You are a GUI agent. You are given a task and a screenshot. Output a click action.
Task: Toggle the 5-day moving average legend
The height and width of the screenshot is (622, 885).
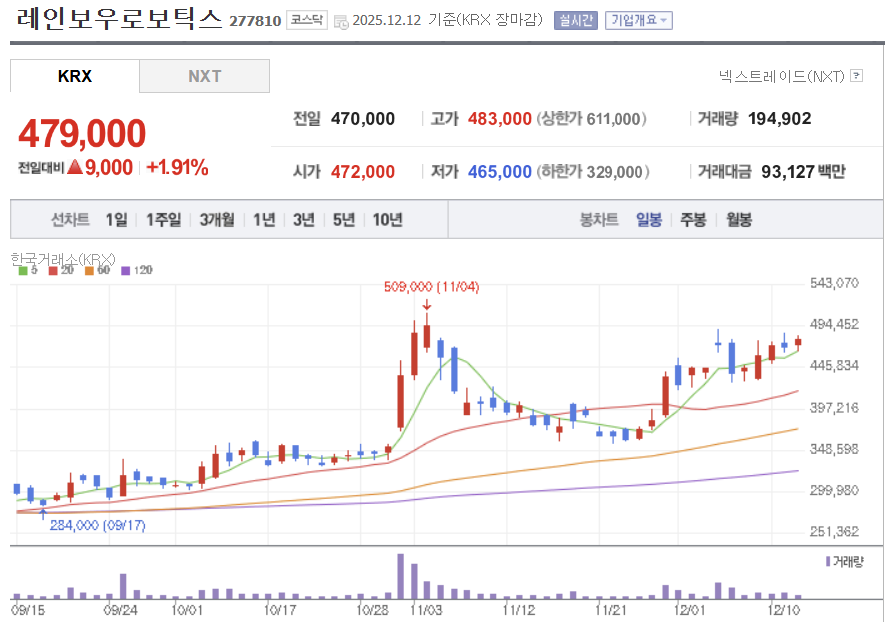(28, 268)
